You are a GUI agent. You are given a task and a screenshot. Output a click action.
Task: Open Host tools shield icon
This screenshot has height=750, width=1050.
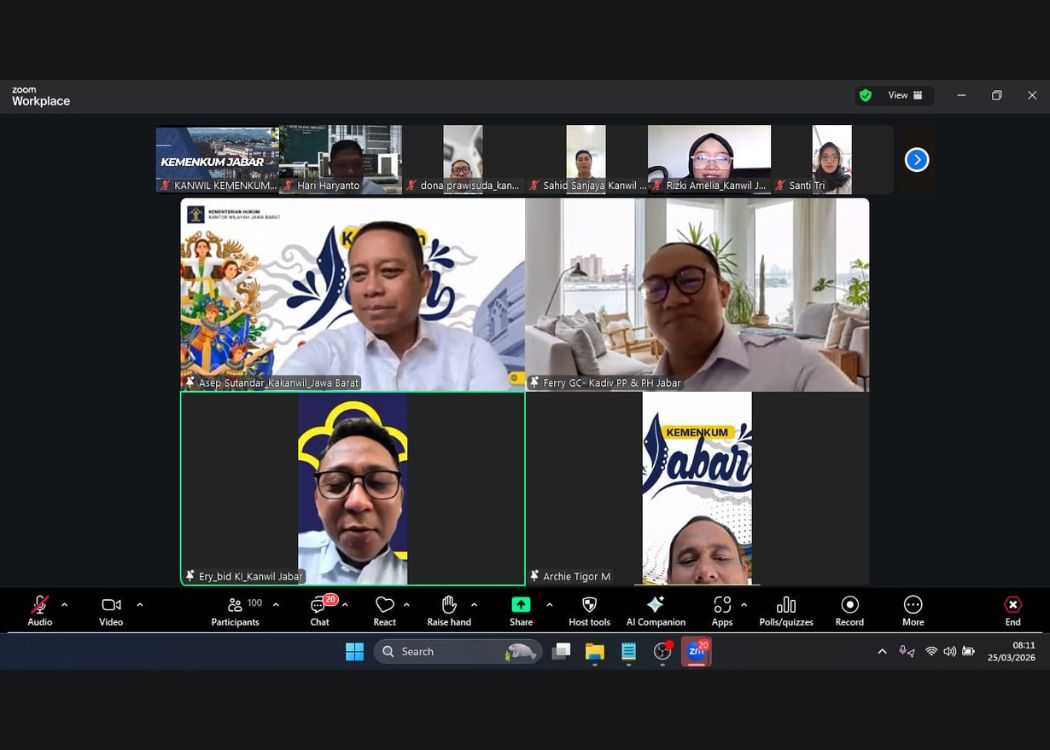tap(589, 610)
